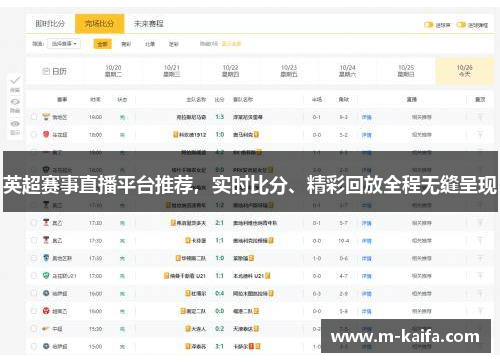This screenshot has height=362, width=500.
Task: Click the 比分 column header
Action: (219, 99)
